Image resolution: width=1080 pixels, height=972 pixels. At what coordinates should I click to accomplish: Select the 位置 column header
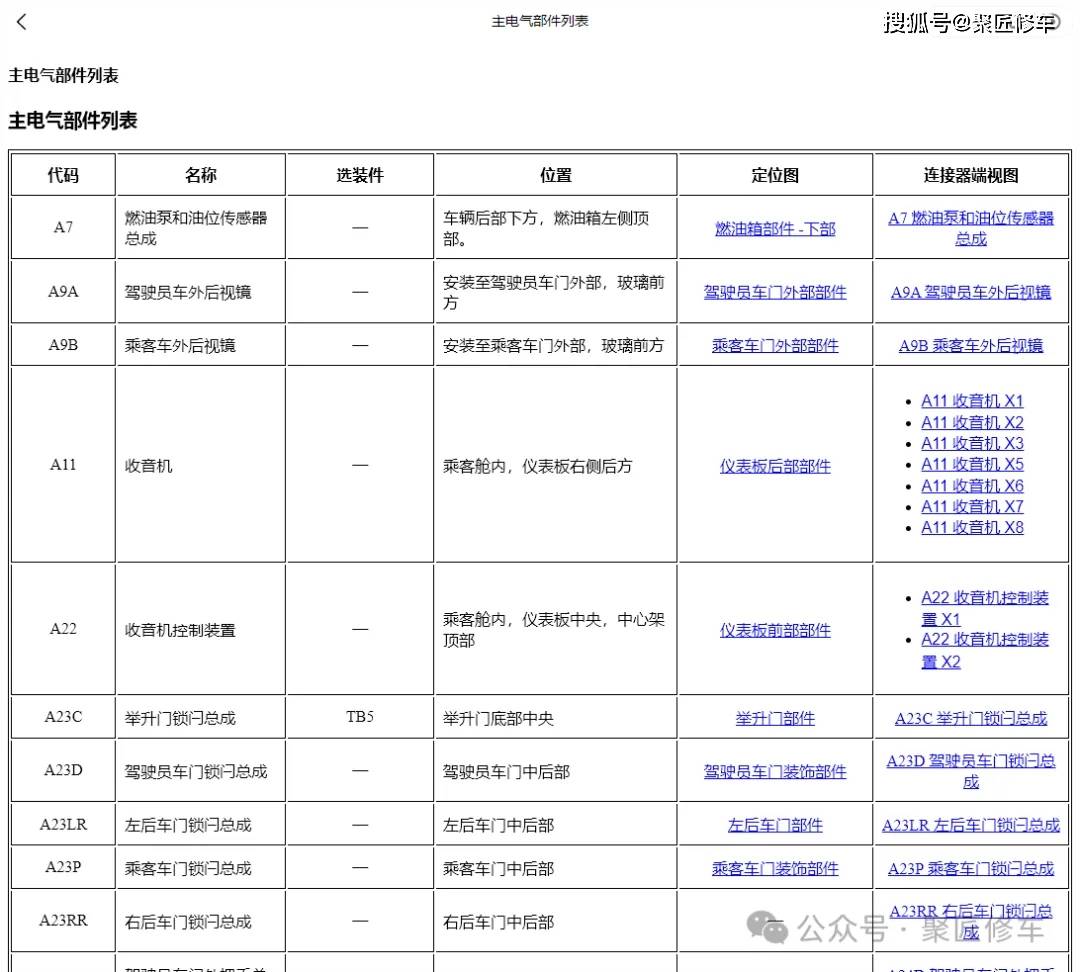[x=555, y=175]
